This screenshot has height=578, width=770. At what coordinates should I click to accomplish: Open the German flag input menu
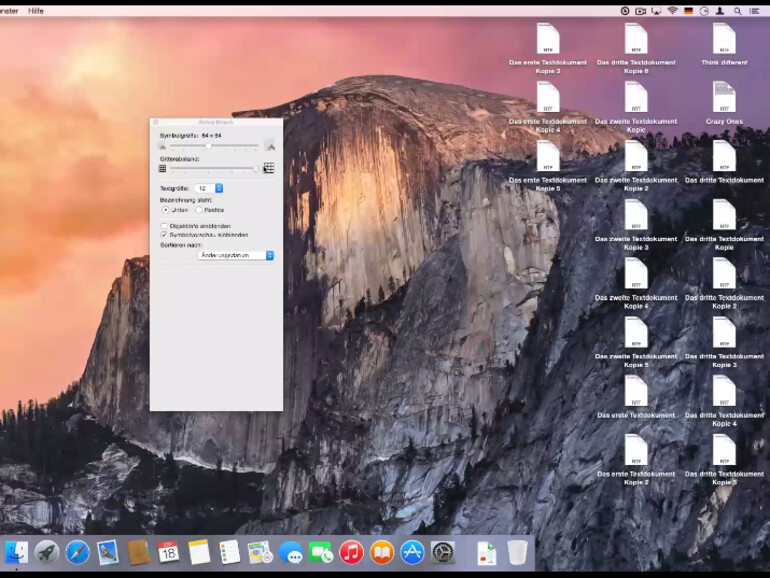click(x=688, y=11)
